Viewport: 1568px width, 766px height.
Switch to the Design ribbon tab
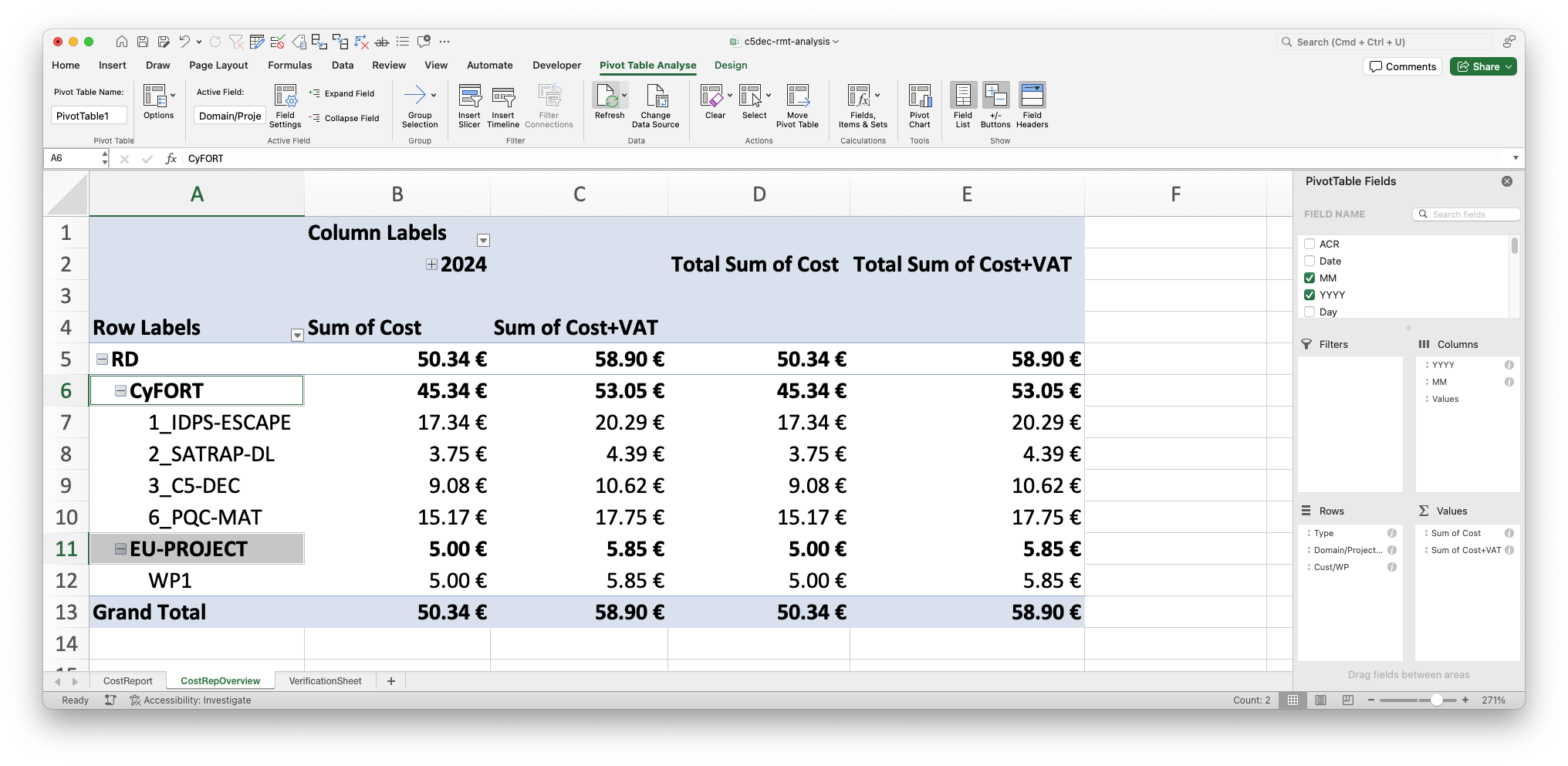click(730, 66)
